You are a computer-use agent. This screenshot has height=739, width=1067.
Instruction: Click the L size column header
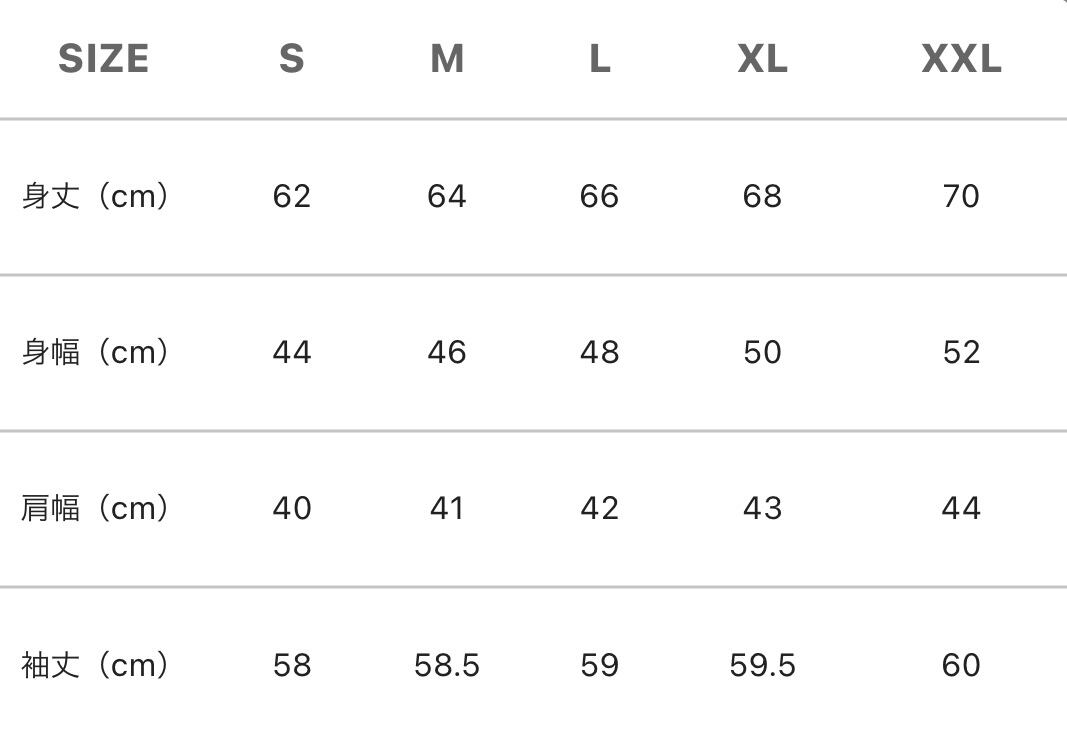pyautogui.click(x=599, y=59)
